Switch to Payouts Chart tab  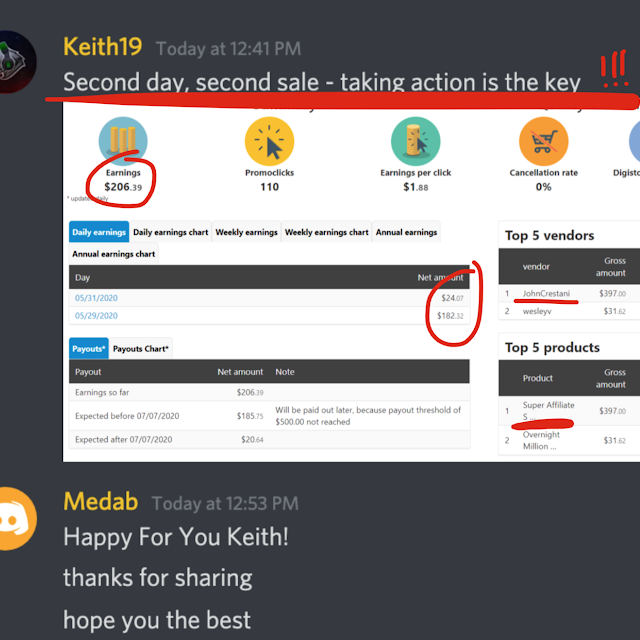tap(140, 349)
